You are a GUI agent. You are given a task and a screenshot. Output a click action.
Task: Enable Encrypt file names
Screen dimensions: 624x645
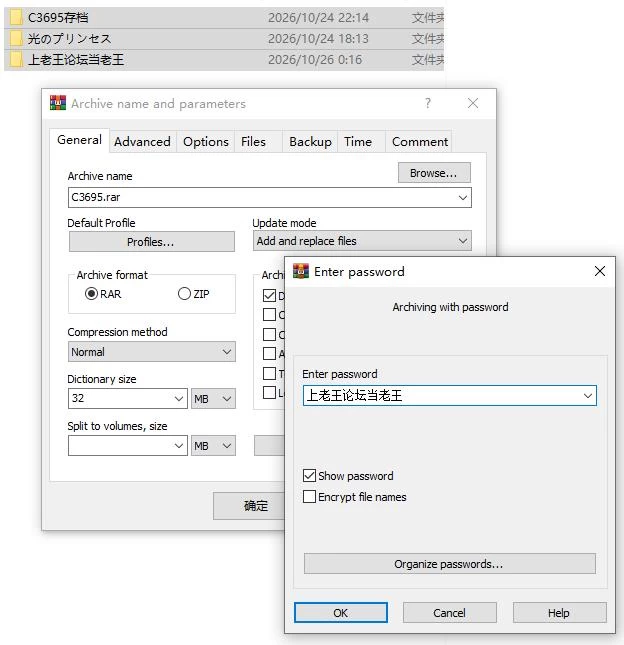pos(309,497)
